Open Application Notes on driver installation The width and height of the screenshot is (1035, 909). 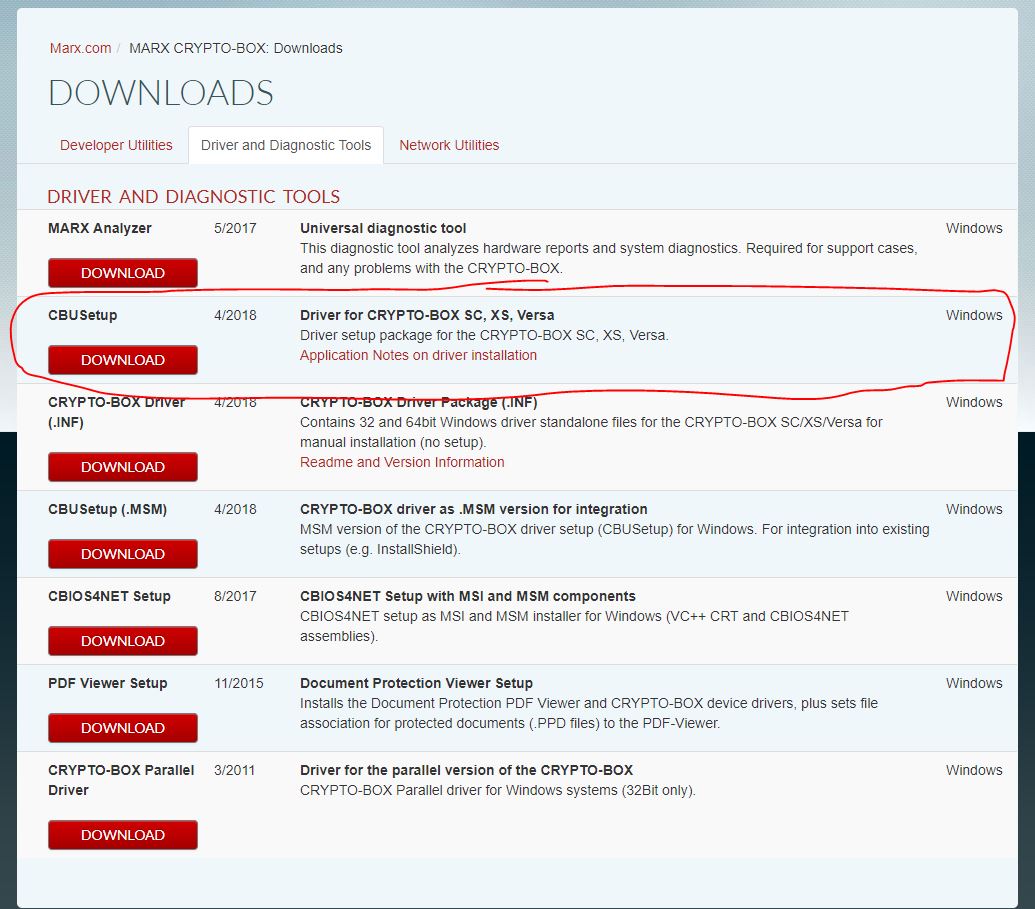point(418,355)
